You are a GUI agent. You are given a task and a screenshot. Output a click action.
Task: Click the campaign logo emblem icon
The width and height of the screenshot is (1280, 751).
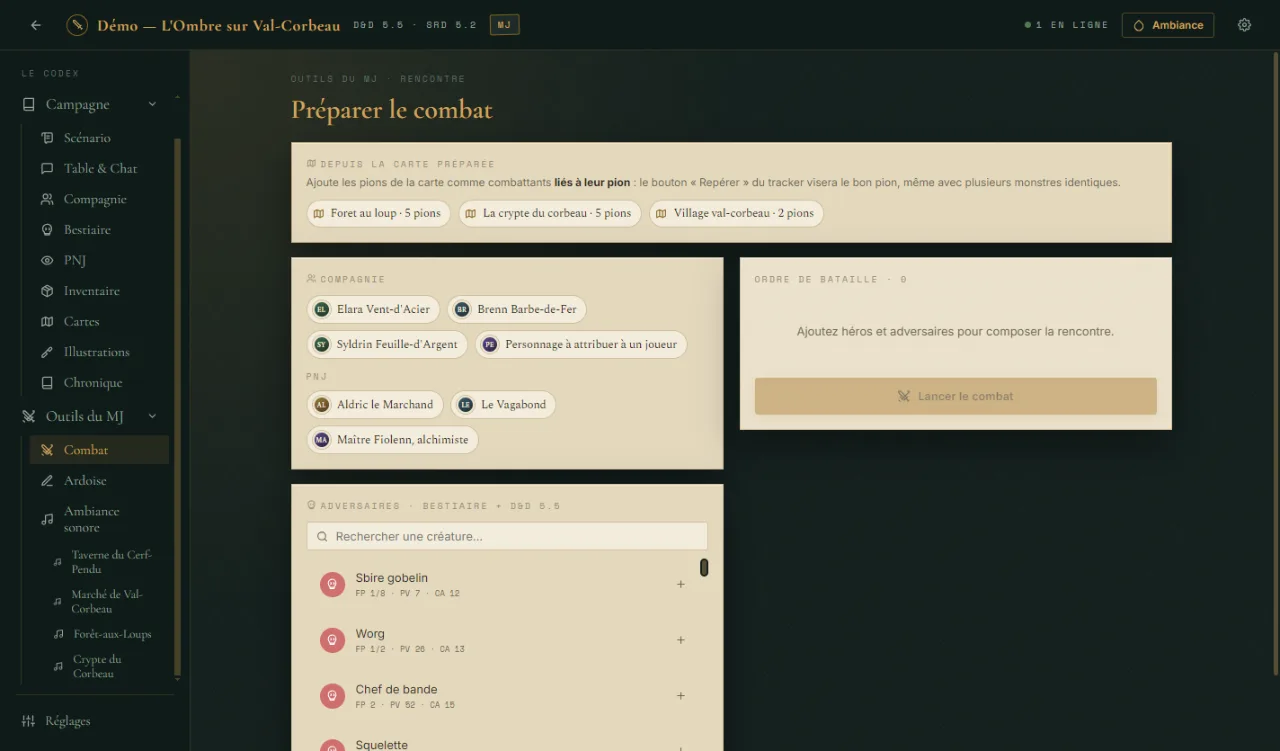coord(77,25)
